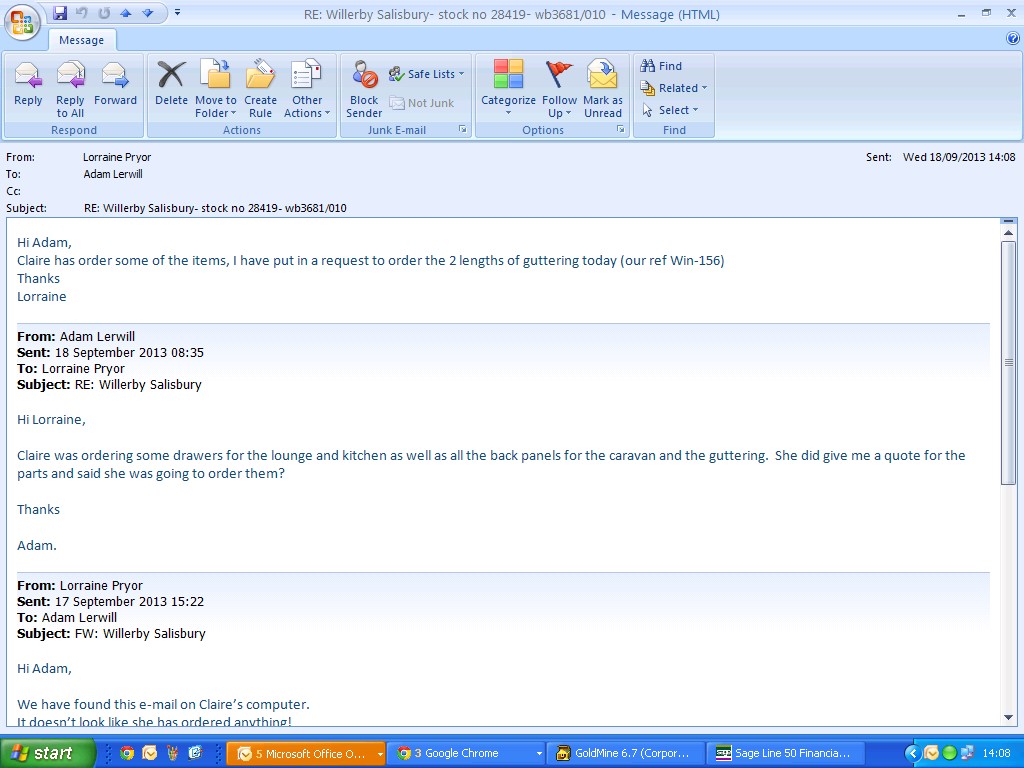Screen dimensions: 1024x768
Task: Open the Office button menu
Action: tap(22, 22)
